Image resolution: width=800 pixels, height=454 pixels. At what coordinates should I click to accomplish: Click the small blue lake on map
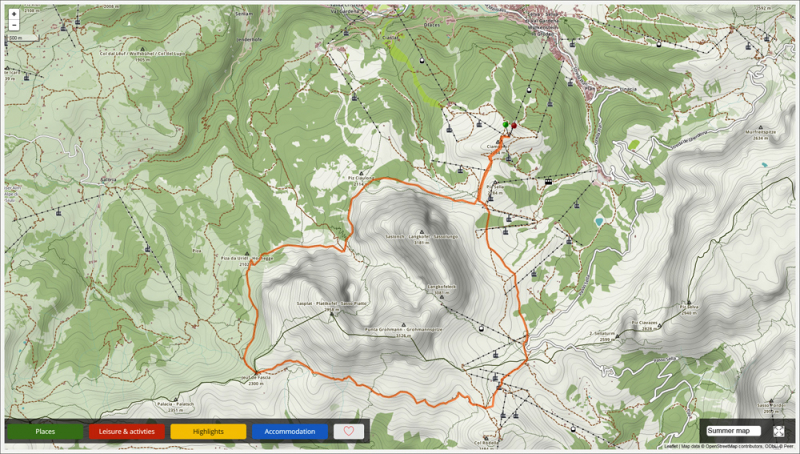pos(599,221)
